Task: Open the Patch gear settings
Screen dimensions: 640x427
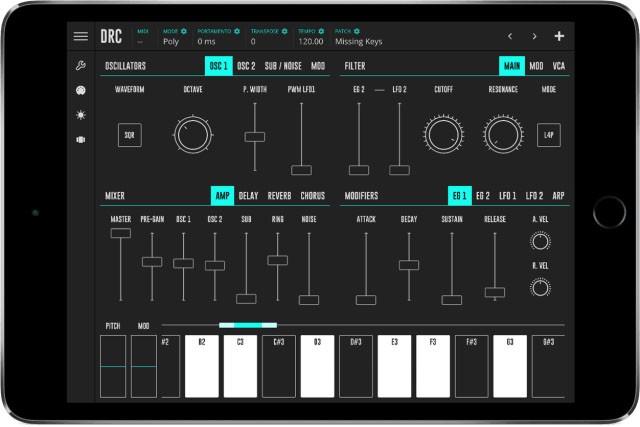Action: click(357, 31)
